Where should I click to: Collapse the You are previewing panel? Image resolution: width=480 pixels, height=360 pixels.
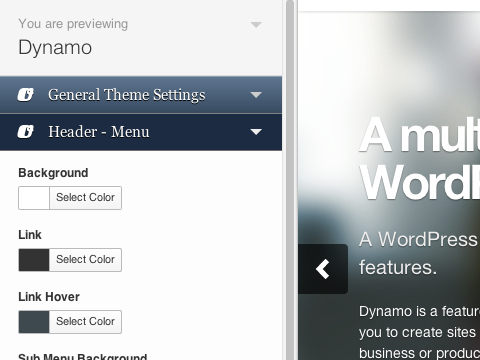[256, 25]
